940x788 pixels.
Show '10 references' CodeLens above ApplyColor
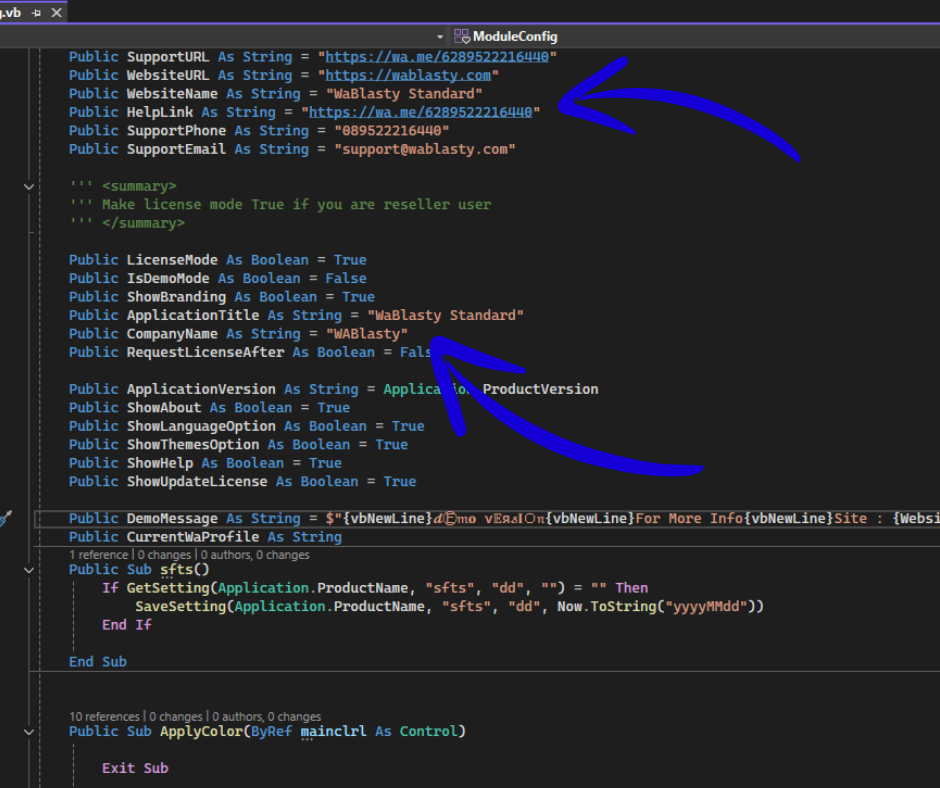tap(104, 716)
